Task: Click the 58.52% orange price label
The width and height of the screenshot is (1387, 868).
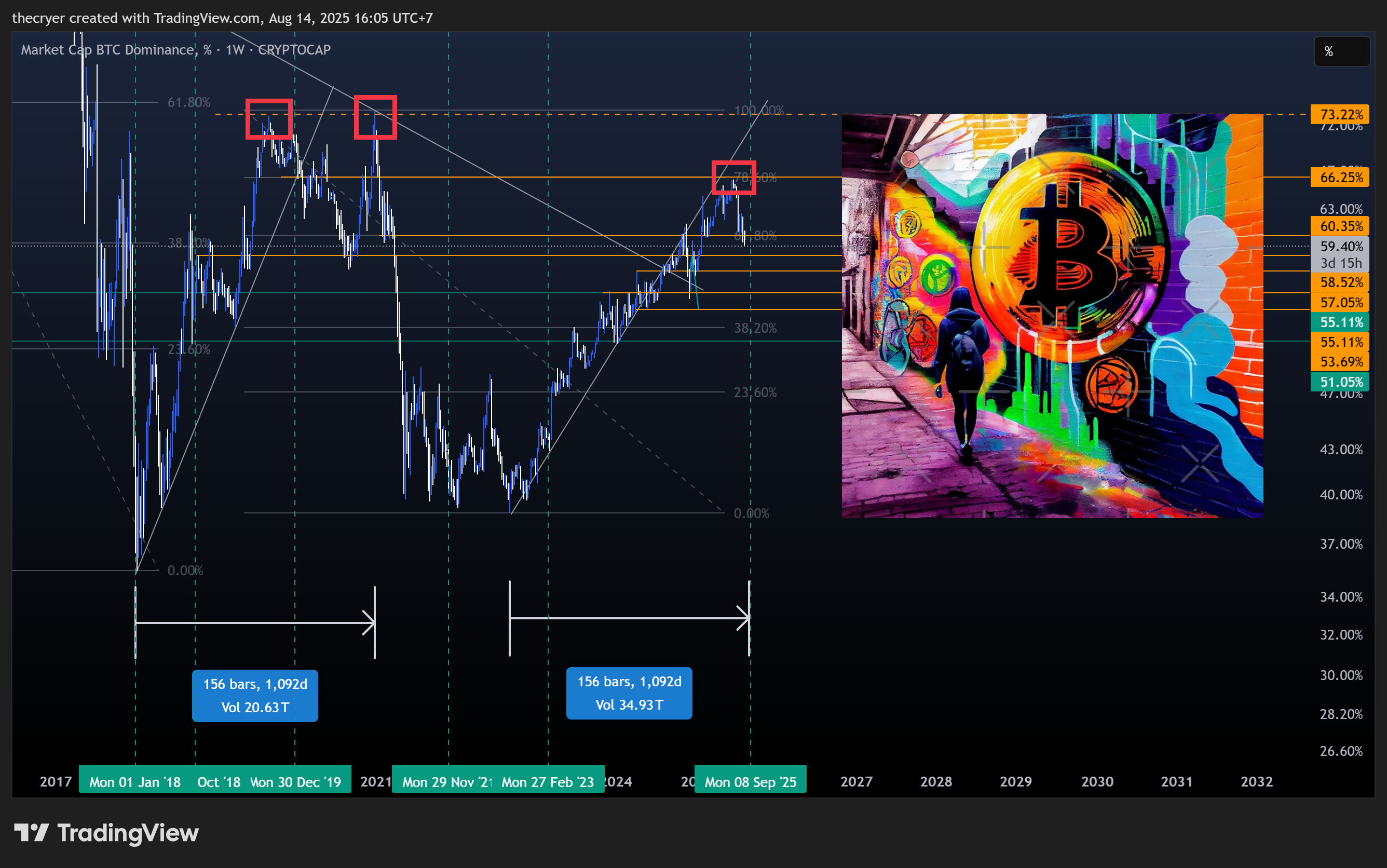Action: point(1340,282)
